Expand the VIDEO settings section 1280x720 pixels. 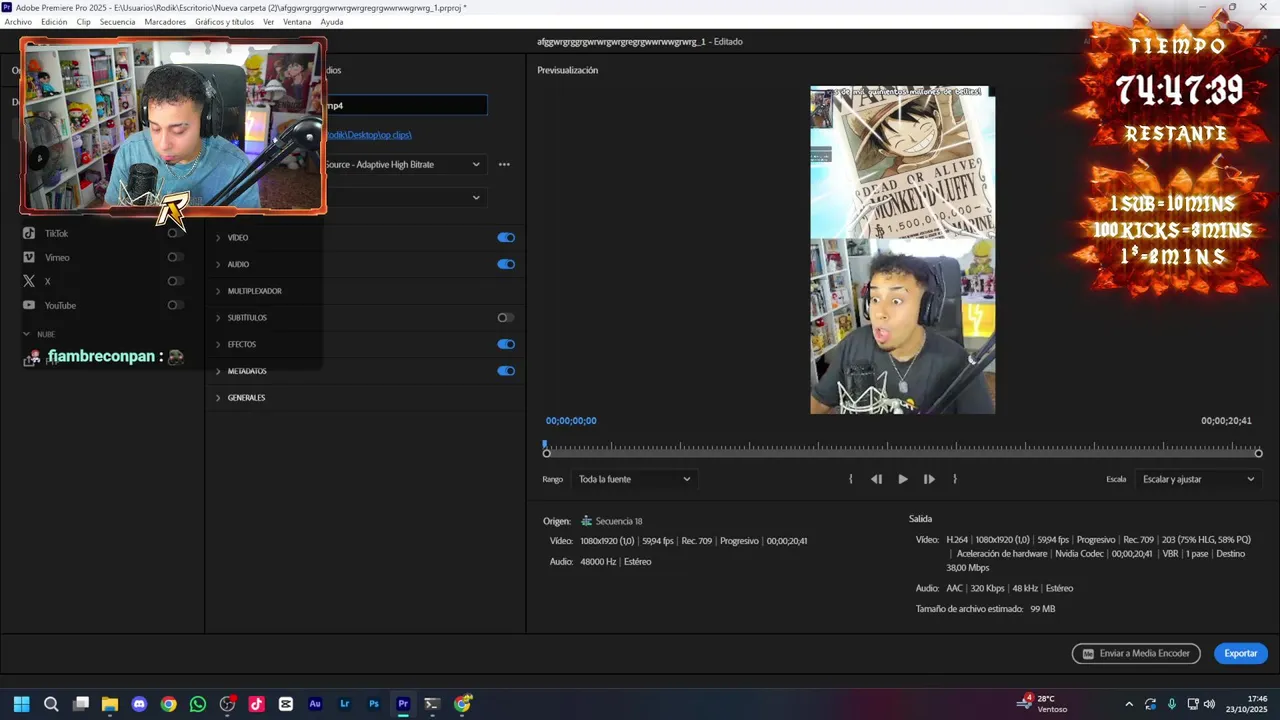[218, 238]
